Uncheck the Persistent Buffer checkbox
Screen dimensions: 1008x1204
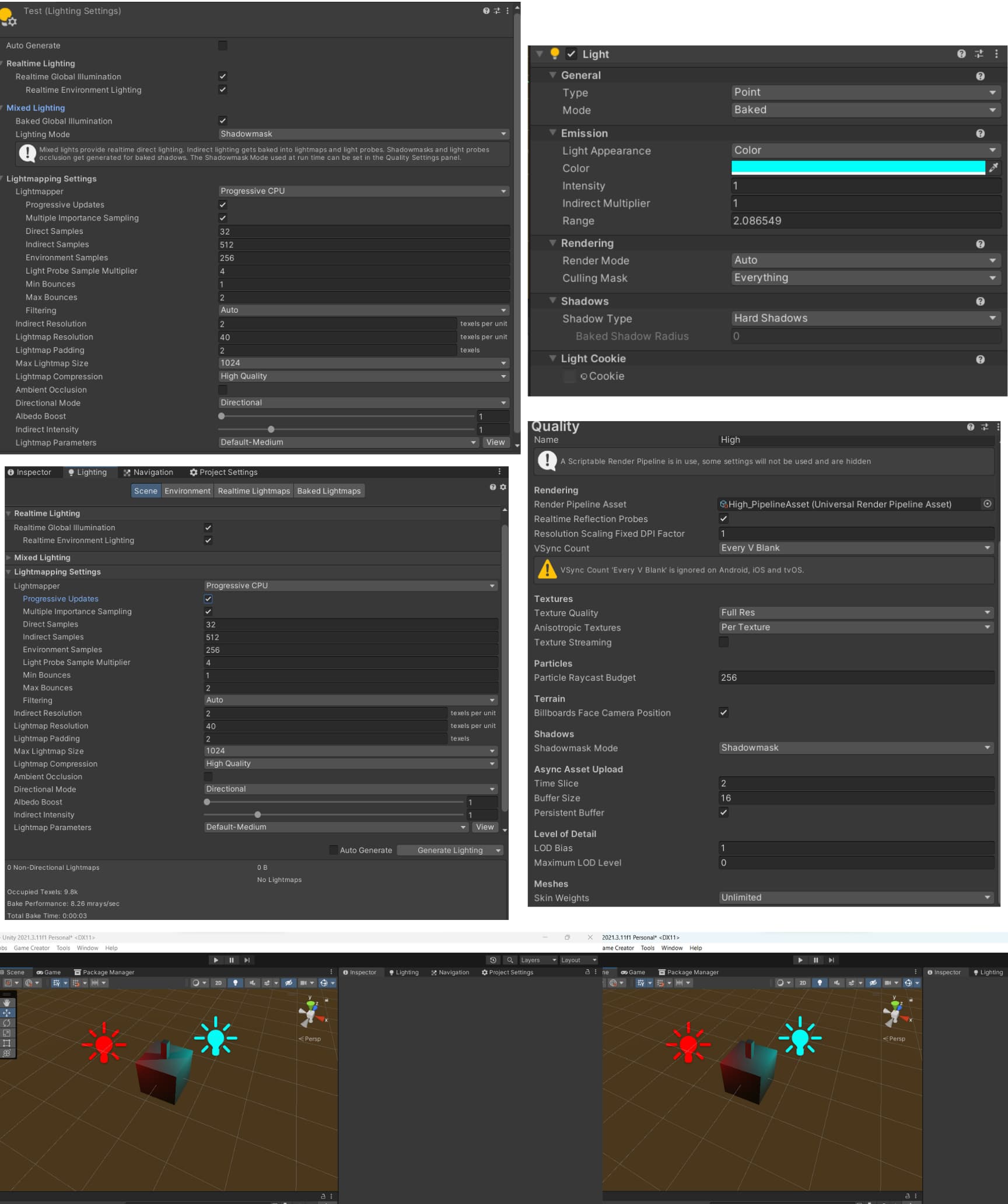[x=723, y=812]
